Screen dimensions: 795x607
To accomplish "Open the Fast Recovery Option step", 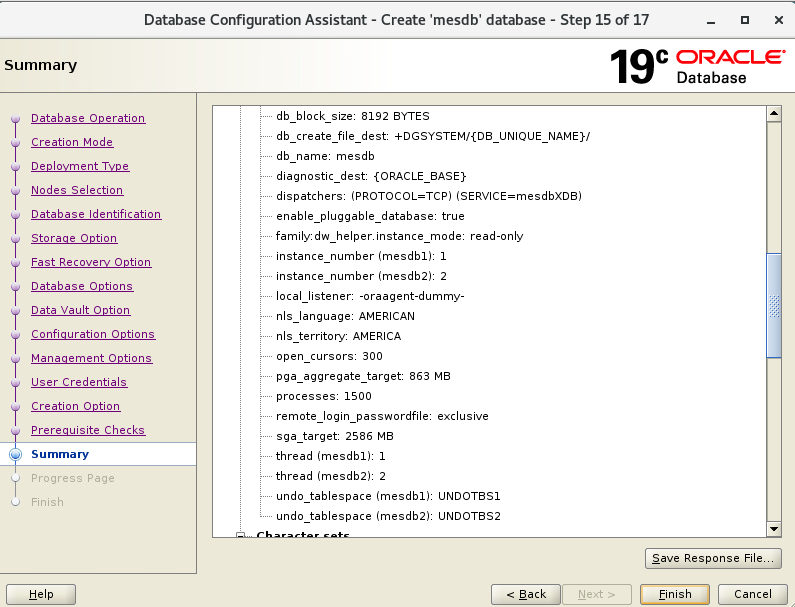I will pos(91,262).
